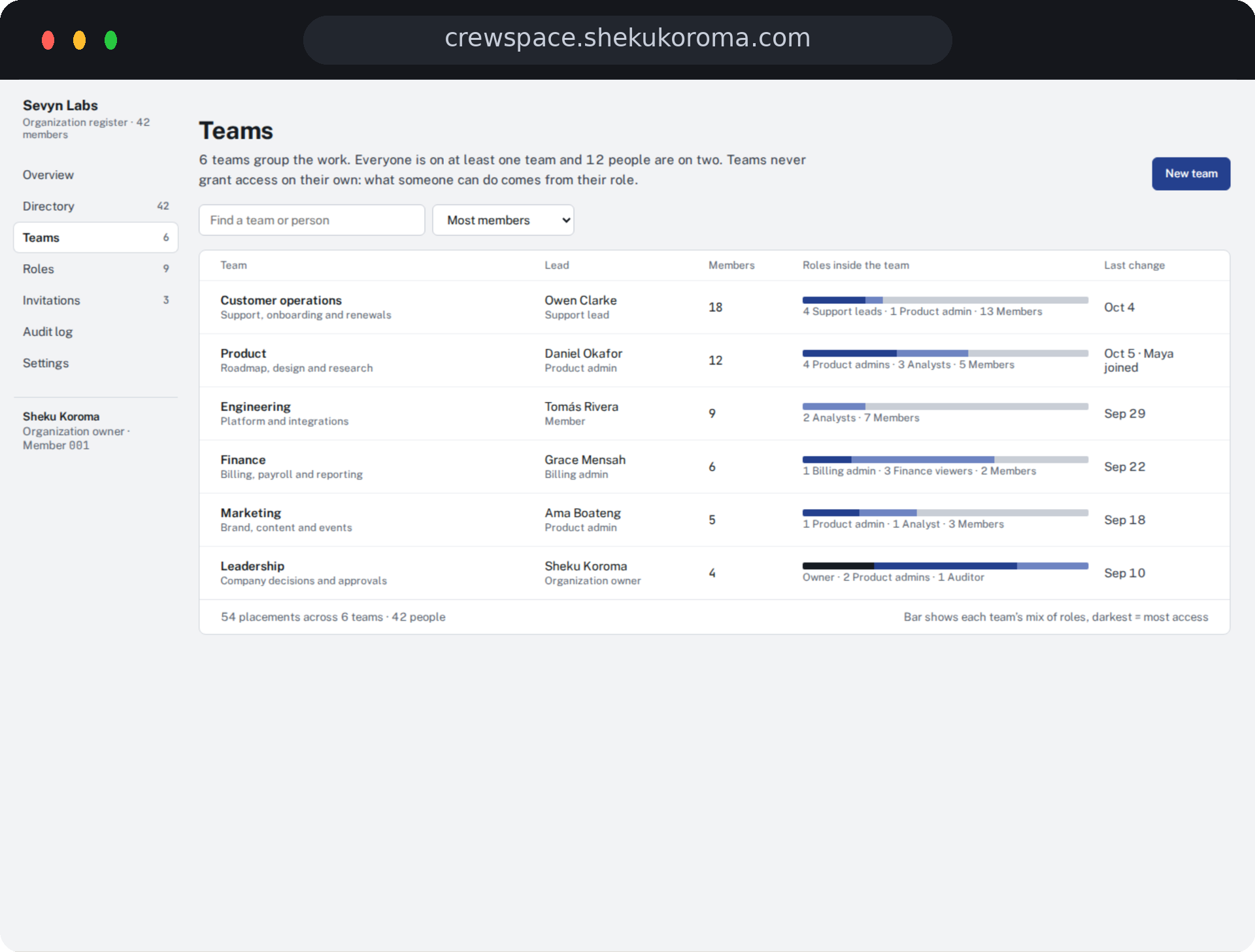
Task: Click '2 Analysts · 7 Members' role summary
Action: click(x=861, y=418)
